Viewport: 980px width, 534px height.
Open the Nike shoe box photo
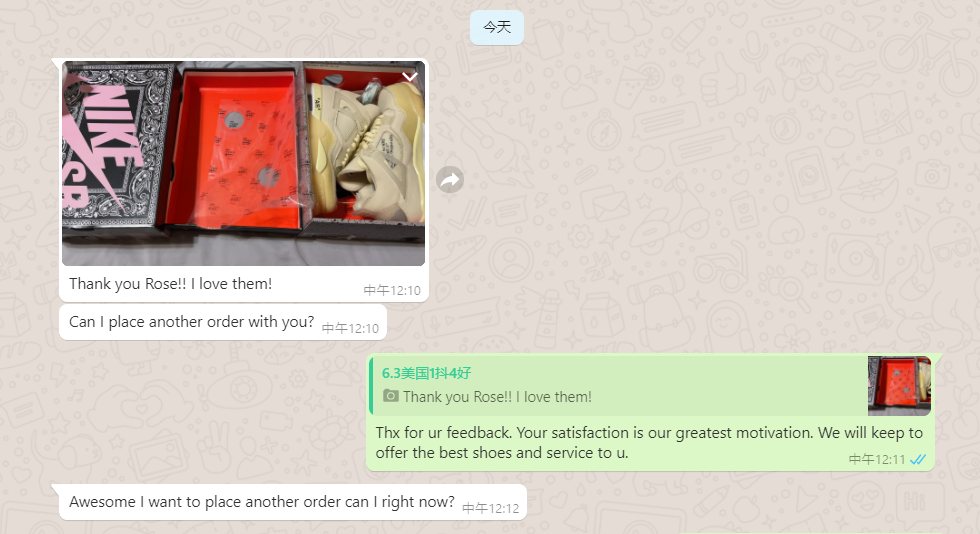243,163
